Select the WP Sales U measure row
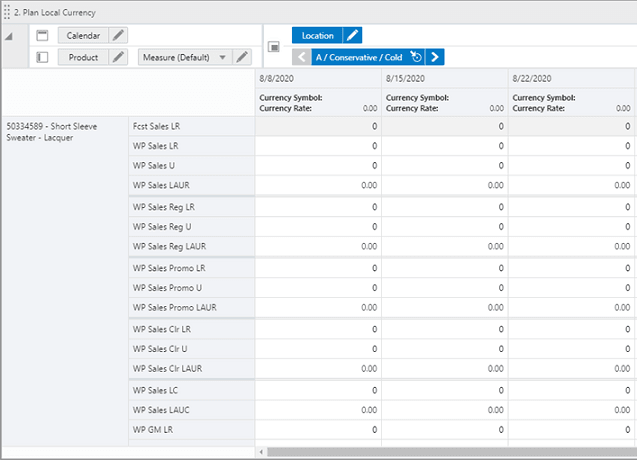Image resolution: width=637 pixels, height=460 pixels. (x=191, y=165)
